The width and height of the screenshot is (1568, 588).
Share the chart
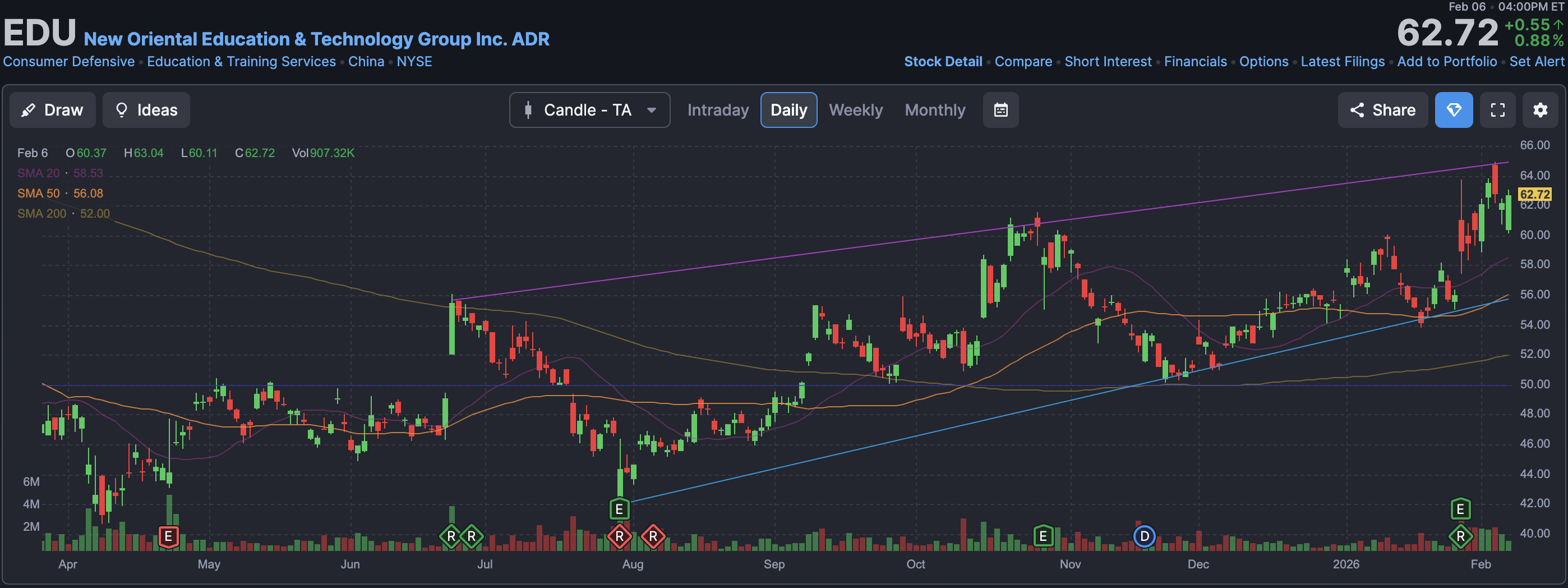tap(1382, 110)
